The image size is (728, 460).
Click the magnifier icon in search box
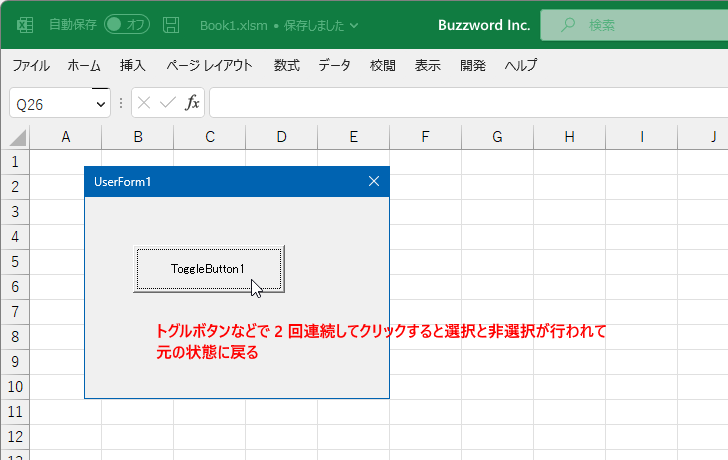(568, 25)
